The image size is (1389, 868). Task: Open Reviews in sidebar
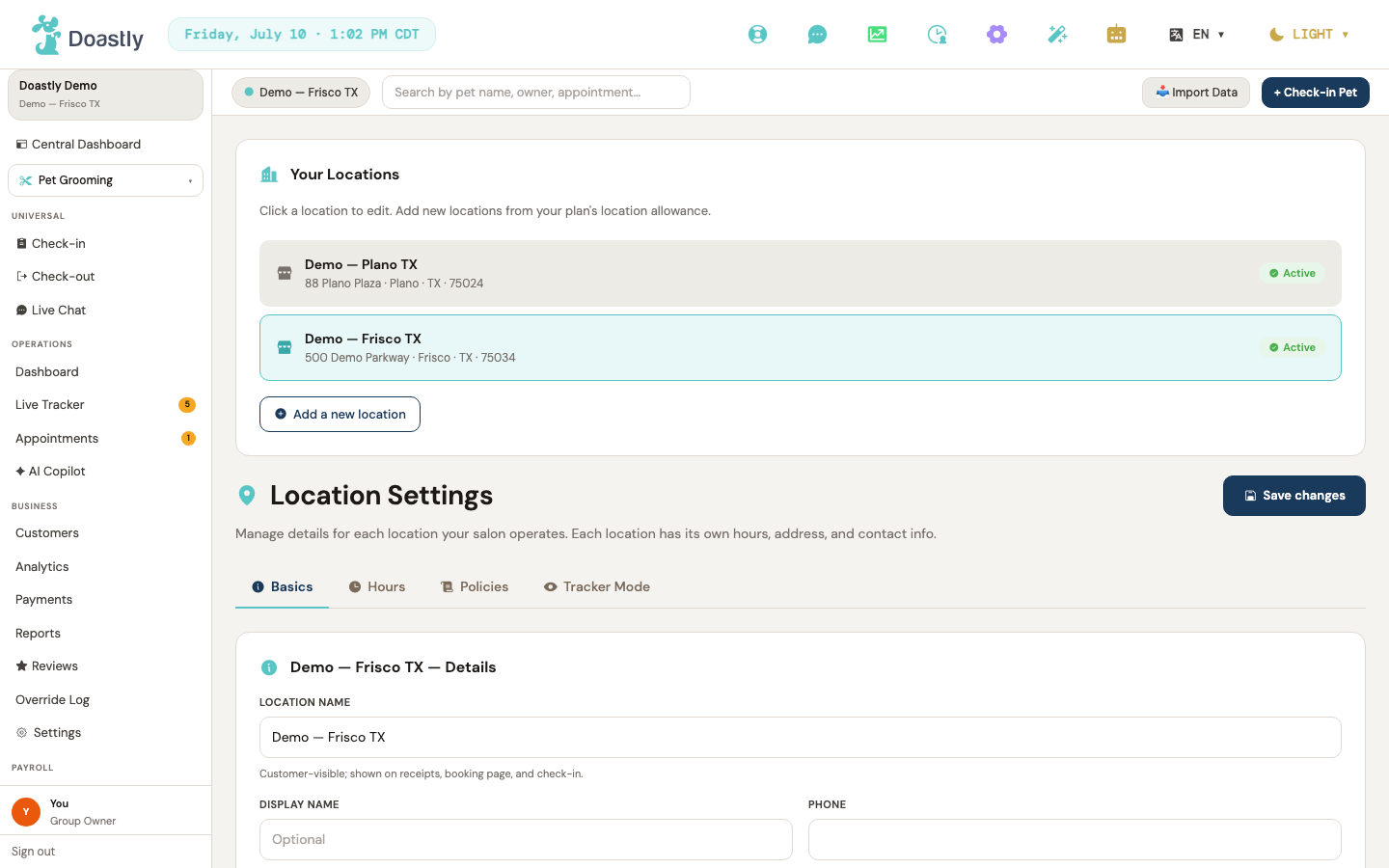(105, 666)
